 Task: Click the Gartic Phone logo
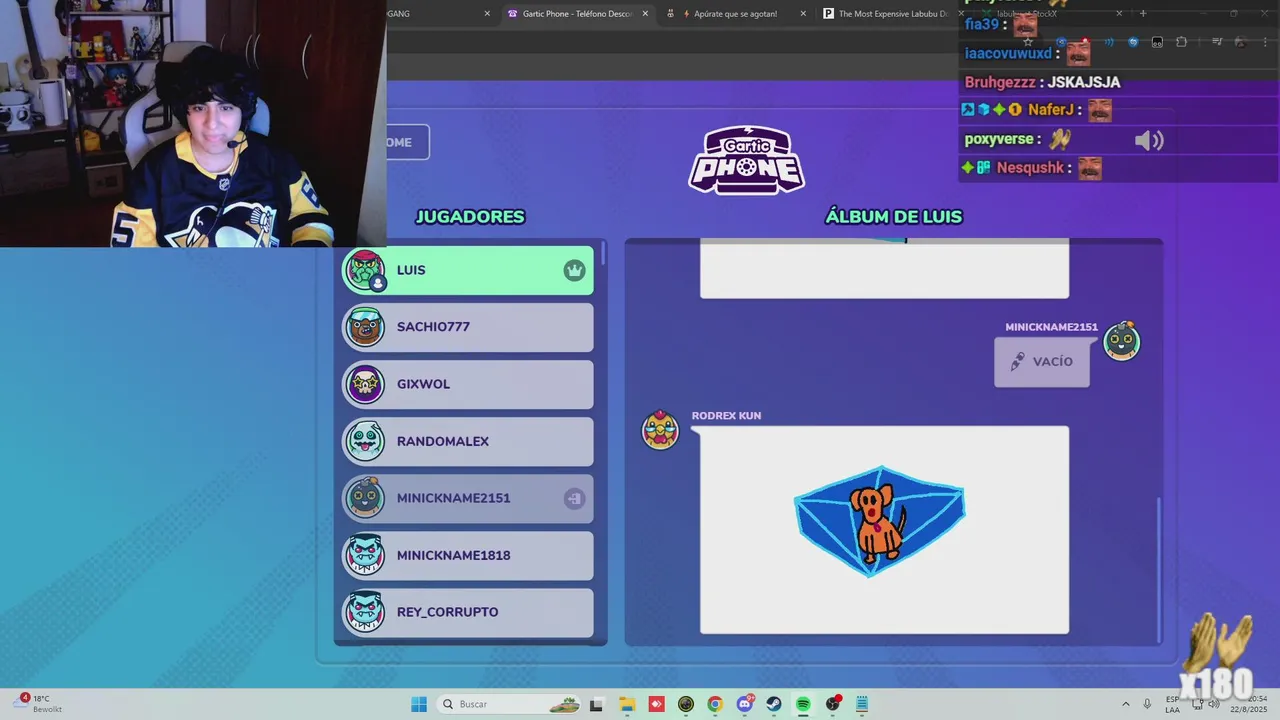(x=746, y=160)
